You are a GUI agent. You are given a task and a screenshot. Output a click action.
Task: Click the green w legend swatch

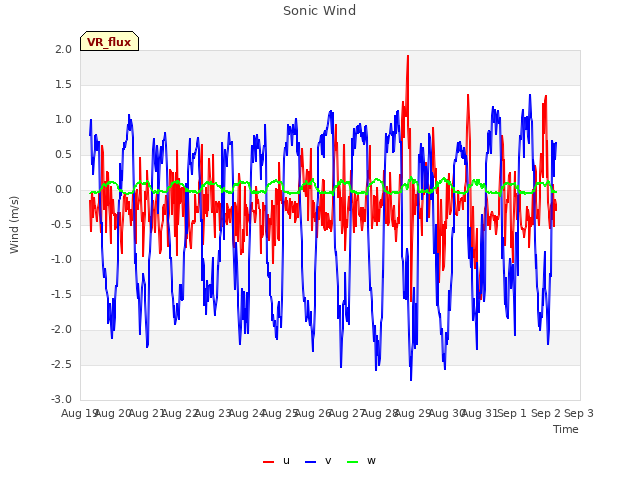[x=352, y=462]
